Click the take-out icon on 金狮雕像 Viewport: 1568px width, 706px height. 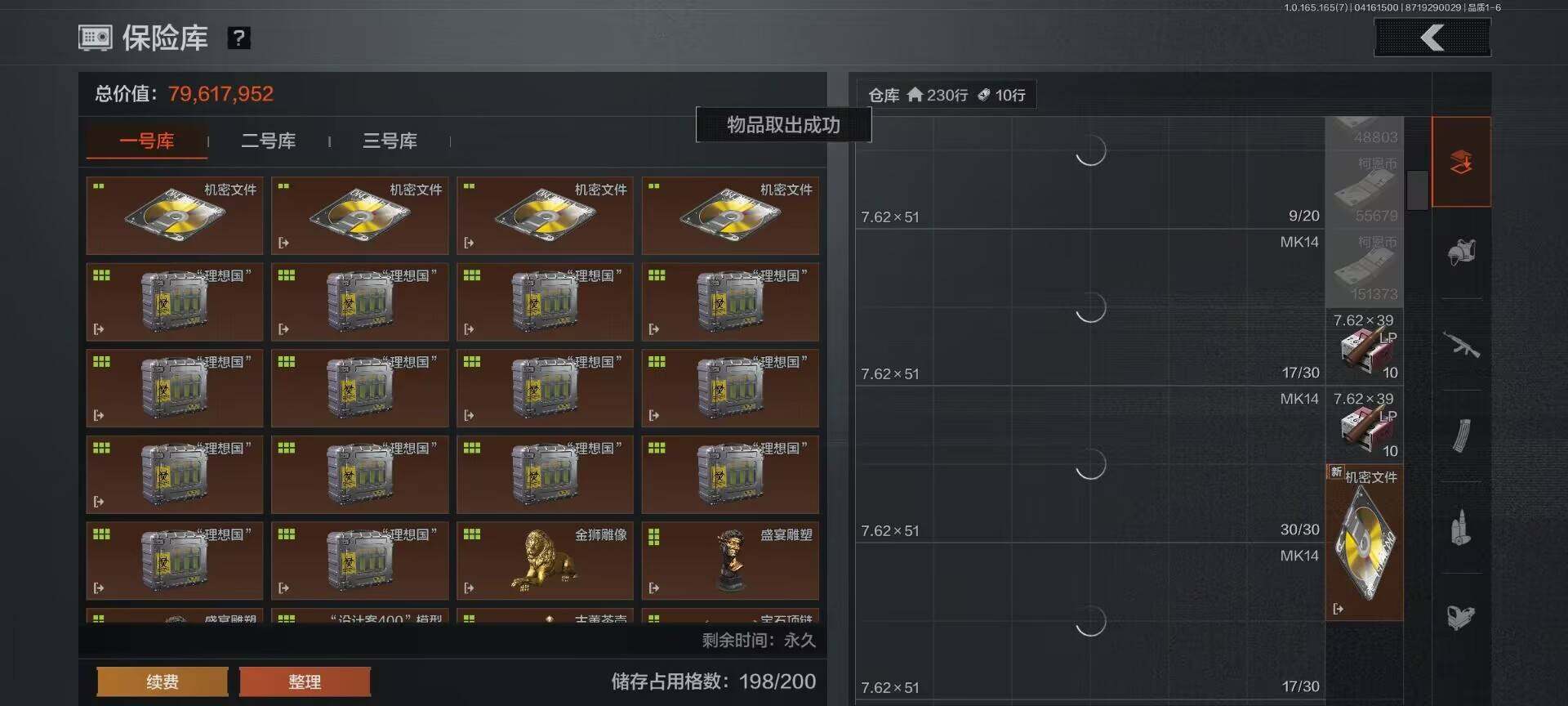click(469, 588)
